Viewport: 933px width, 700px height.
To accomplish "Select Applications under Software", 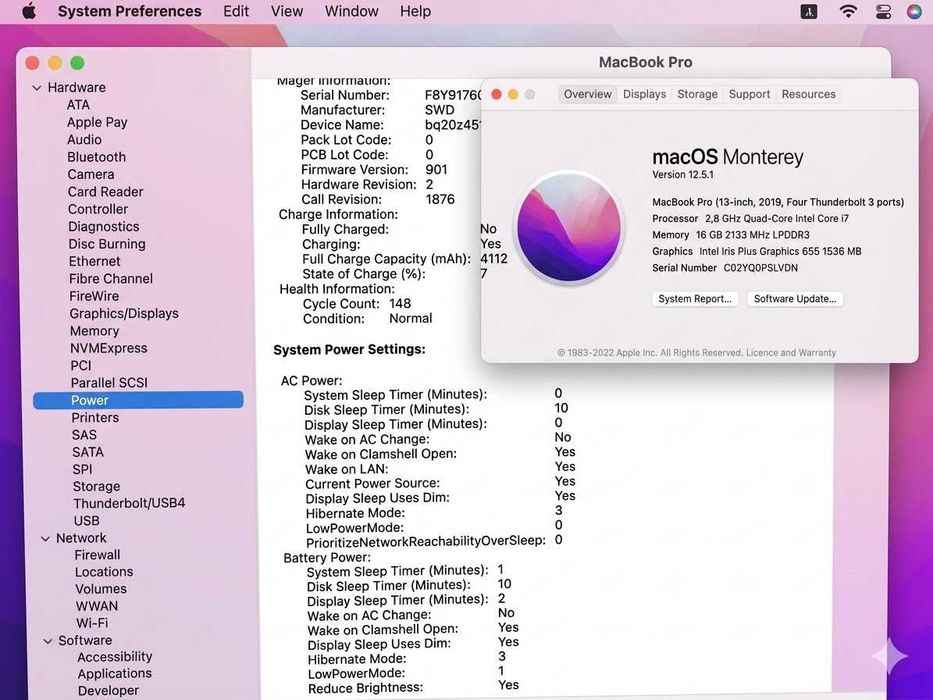I will click(x=114, y=674).
